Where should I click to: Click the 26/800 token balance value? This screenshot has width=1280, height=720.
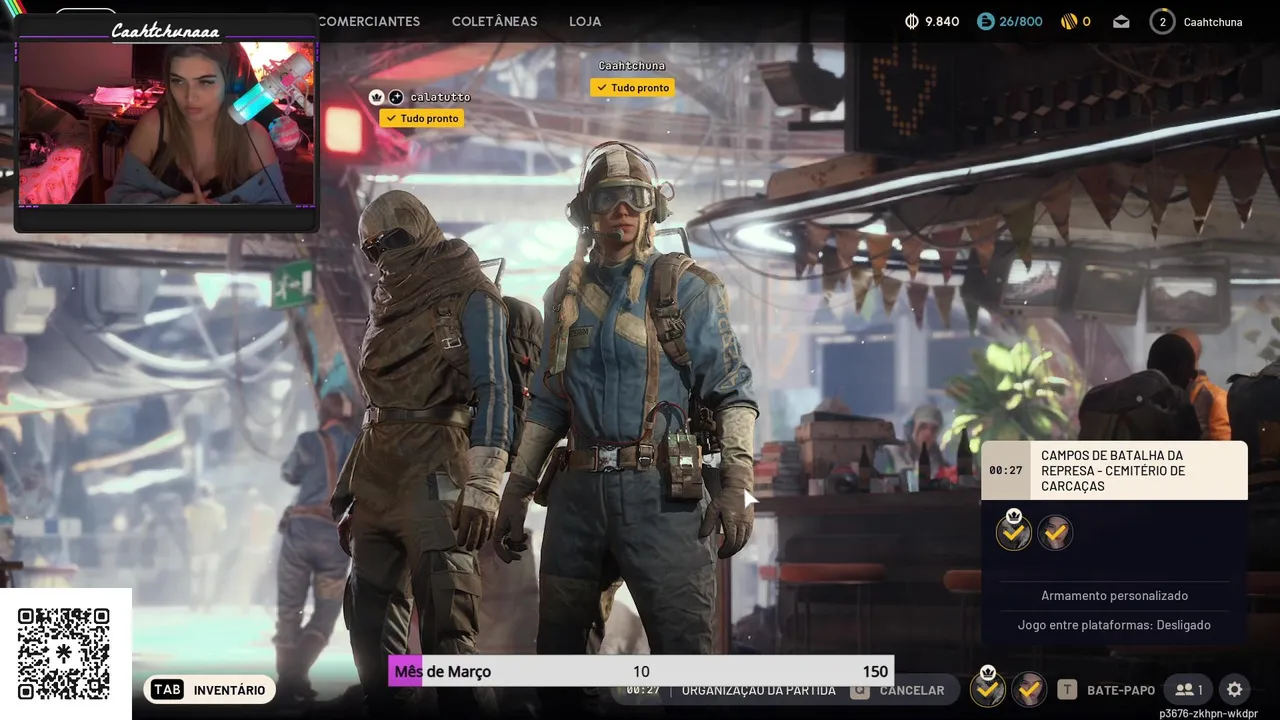1020,21
